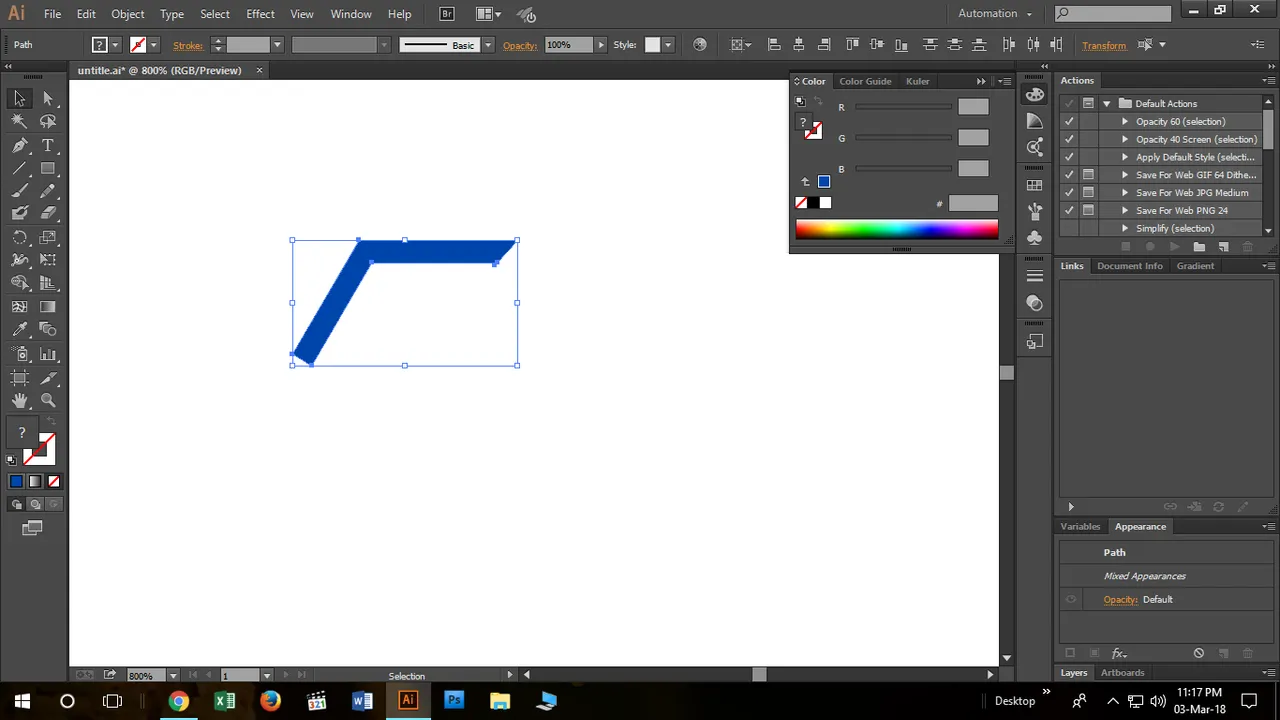Open the stroke weight dropdown
This screenshot has width=1280, height=720.
[x=277, y=45]
